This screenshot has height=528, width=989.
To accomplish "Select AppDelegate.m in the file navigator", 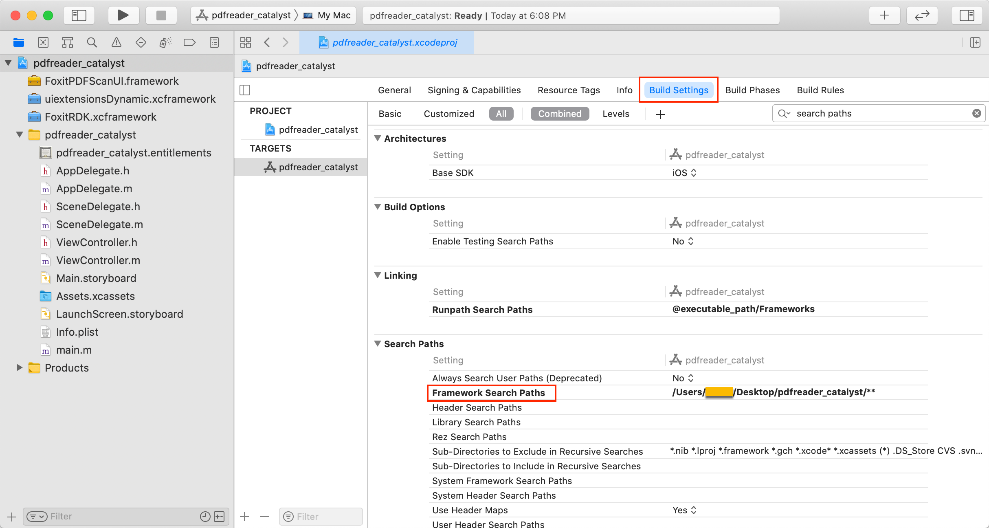I will pos(94,188).
